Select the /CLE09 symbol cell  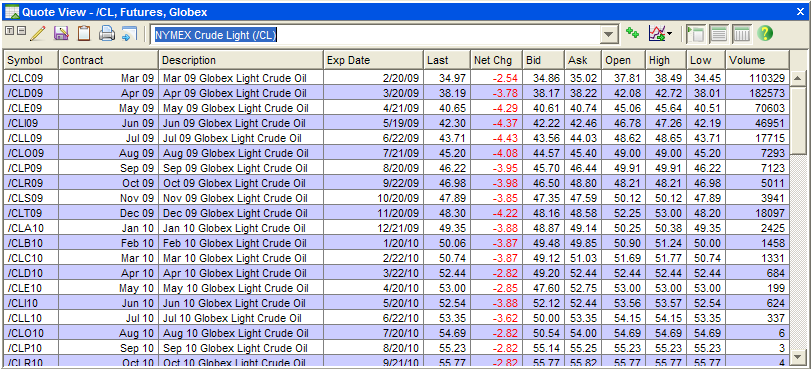31,108
